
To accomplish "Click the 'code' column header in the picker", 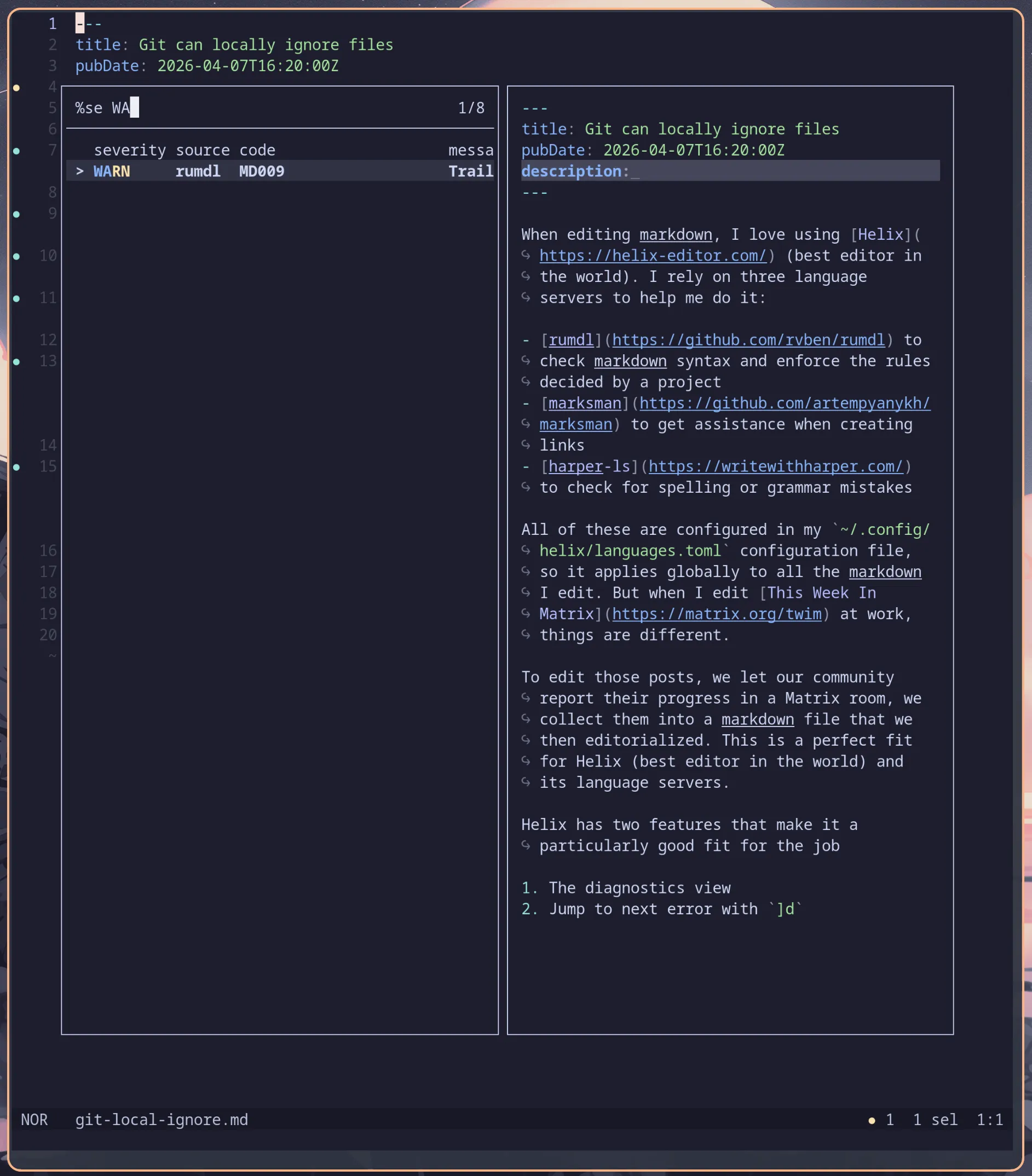I will [257, 150].
